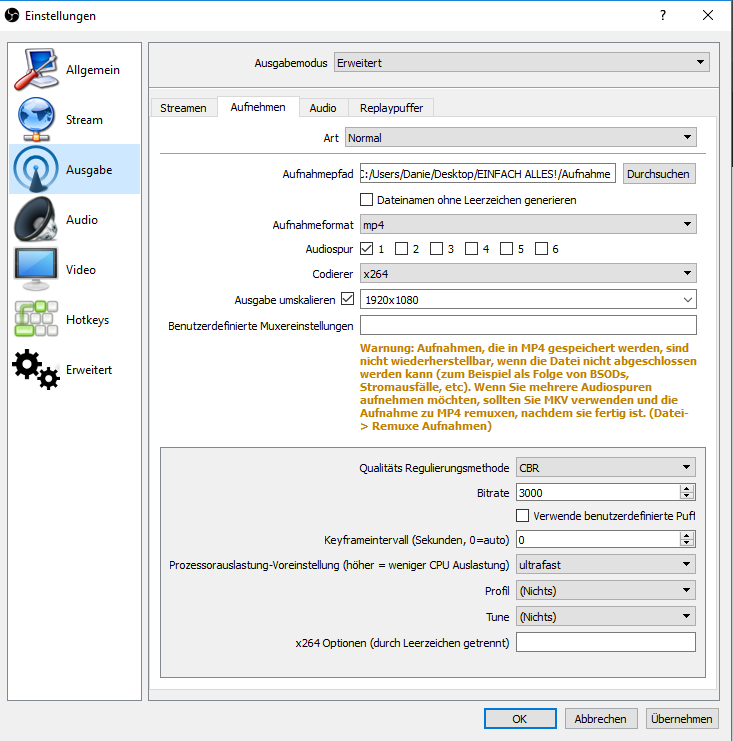Expand the Aufnahmeformat mp4 dropdown
Image resolution: width=733 pixels, height=741 pixels.
coord(527,224)
